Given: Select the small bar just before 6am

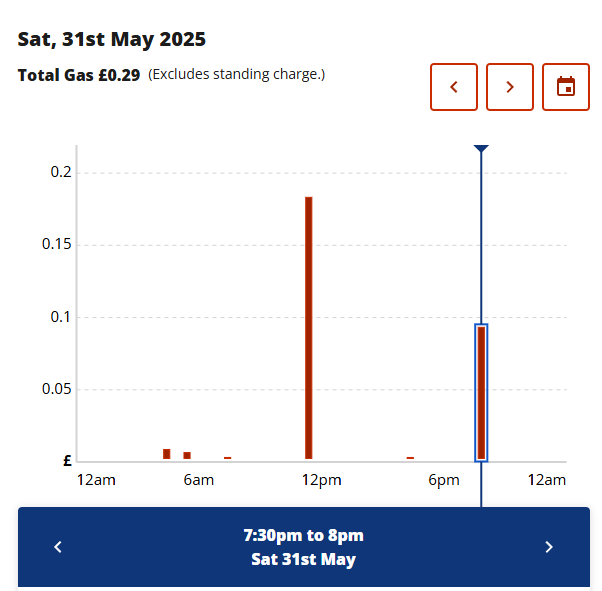Looking at the screenshot, I should (x=187, y=455).
